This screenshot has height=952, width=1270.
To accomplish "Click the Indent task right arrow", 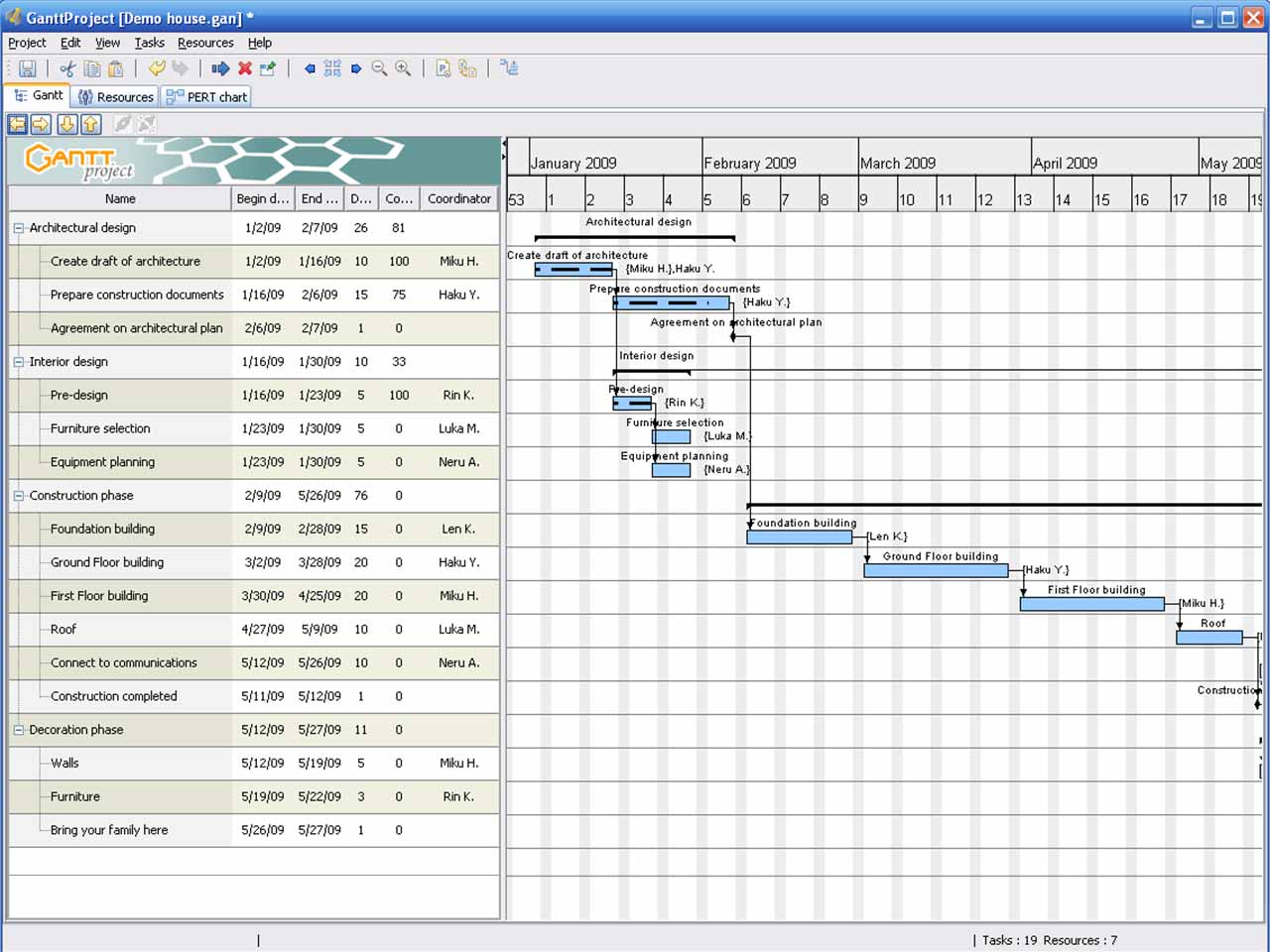I will point(41,124).
